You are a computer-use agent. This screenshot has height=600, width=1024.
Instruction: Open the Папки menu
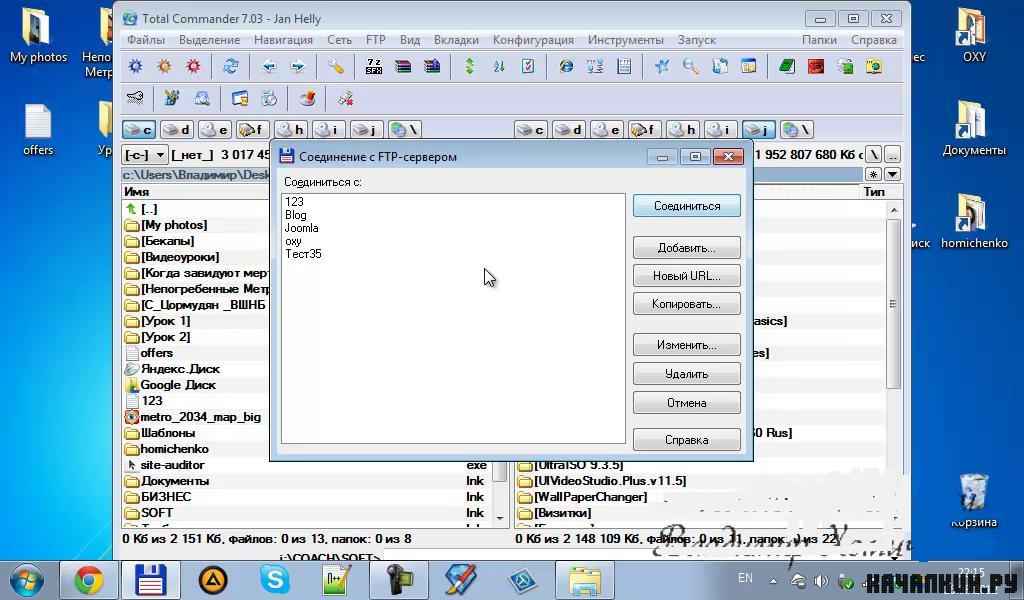(819, 40)
